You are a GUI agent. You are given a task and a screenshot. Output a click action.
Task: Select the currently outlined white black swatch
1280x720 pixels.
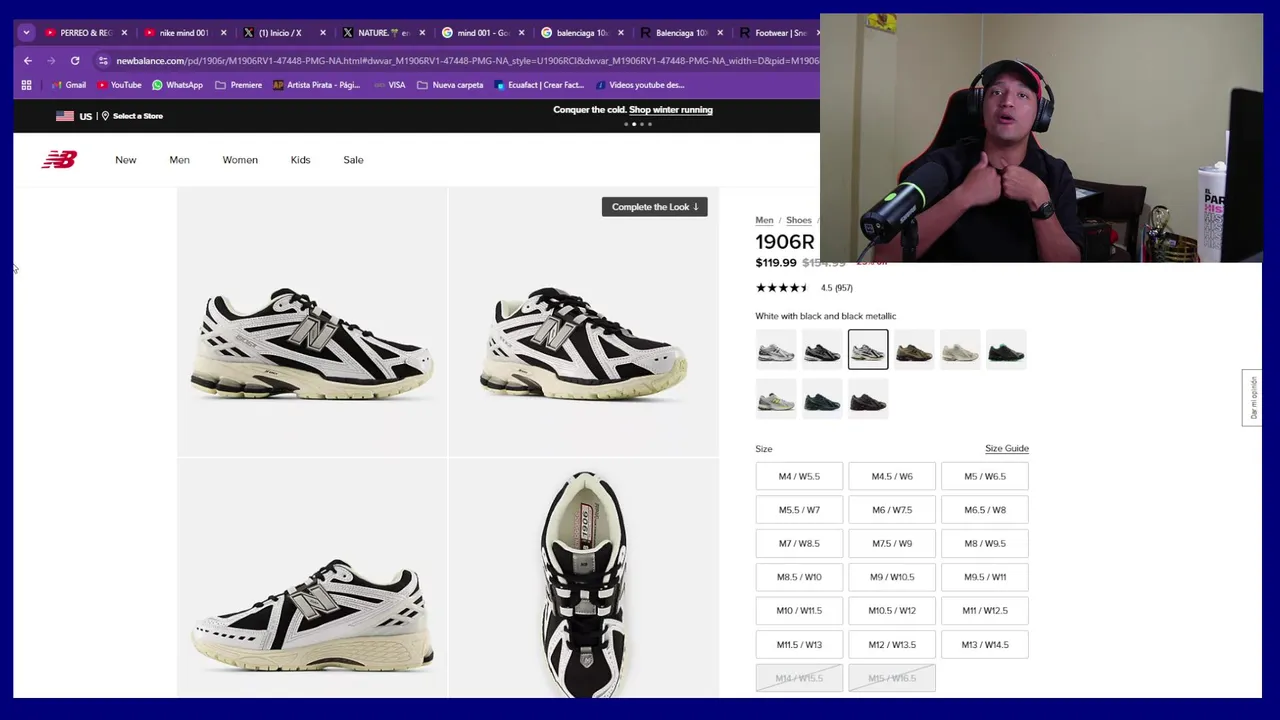point(868,350)
